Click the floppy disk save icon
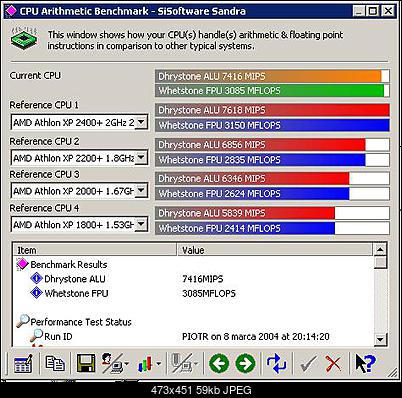Viewport: 402px width, 398px height. 86,363
